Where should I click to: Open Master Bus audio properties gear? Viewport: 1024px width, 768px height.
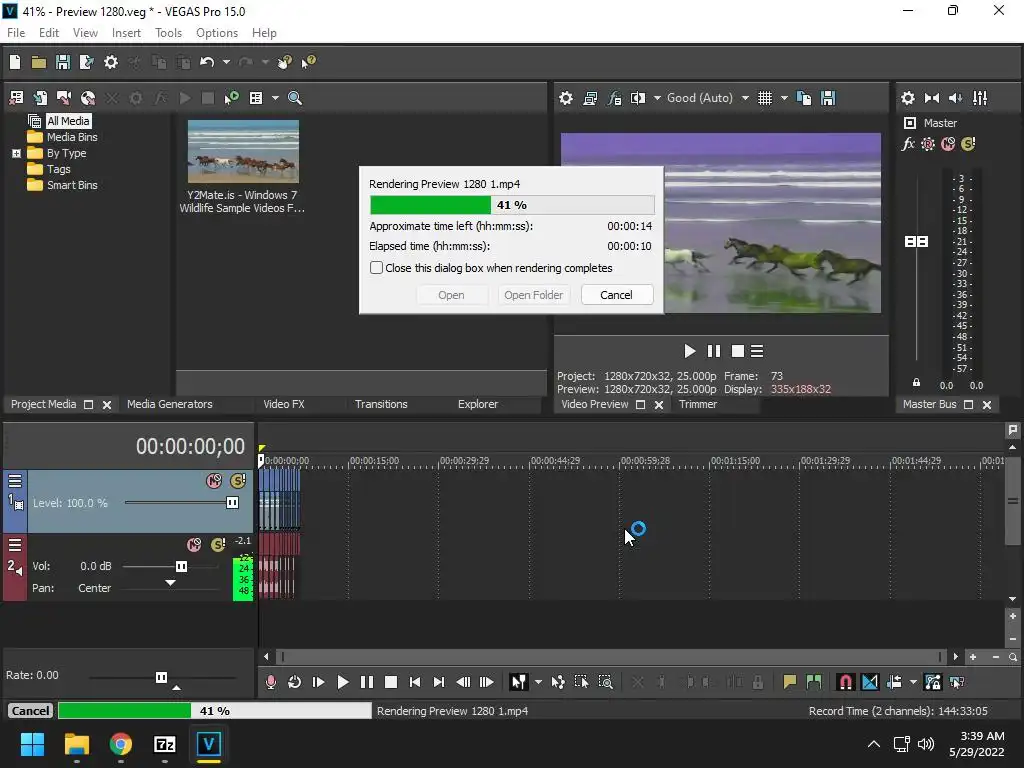pyautogui.click(x=908, y=98)
